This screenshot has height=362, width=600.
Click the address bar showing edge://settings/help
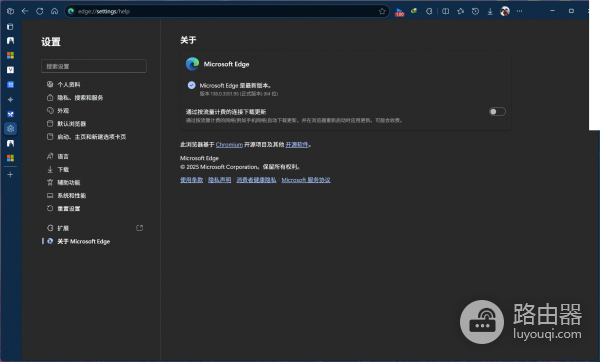pyautogui.click(x=227, y=11)
